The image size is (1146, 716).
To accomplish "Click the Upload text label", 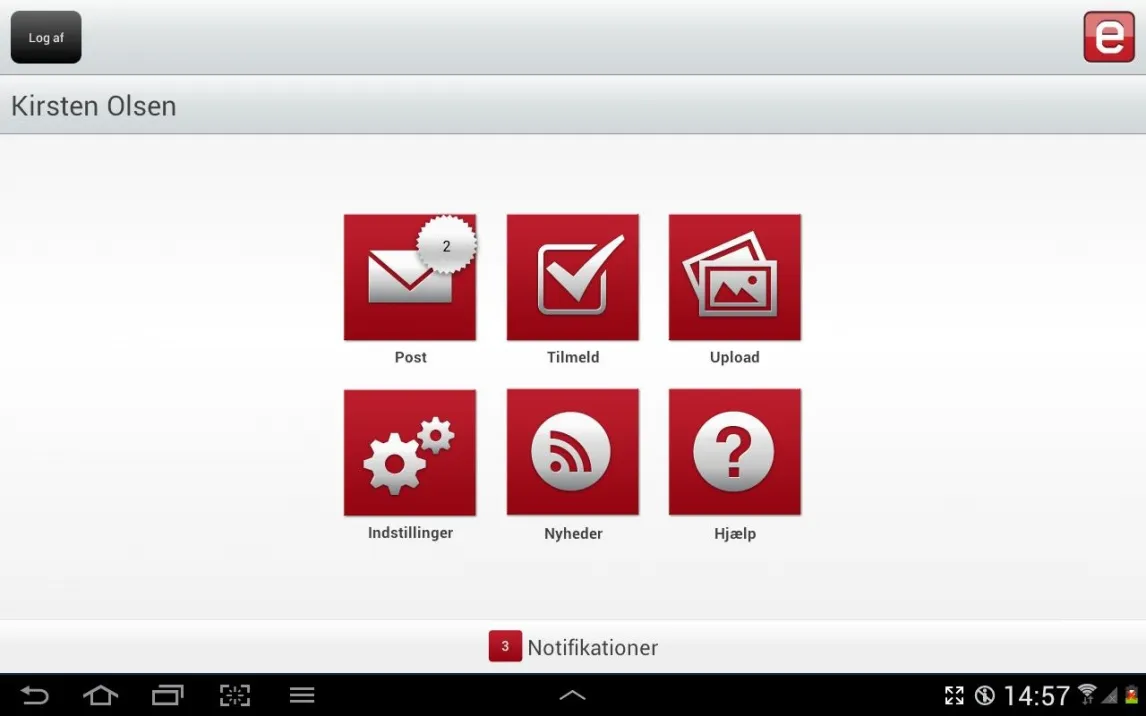I will click(734, 357).
